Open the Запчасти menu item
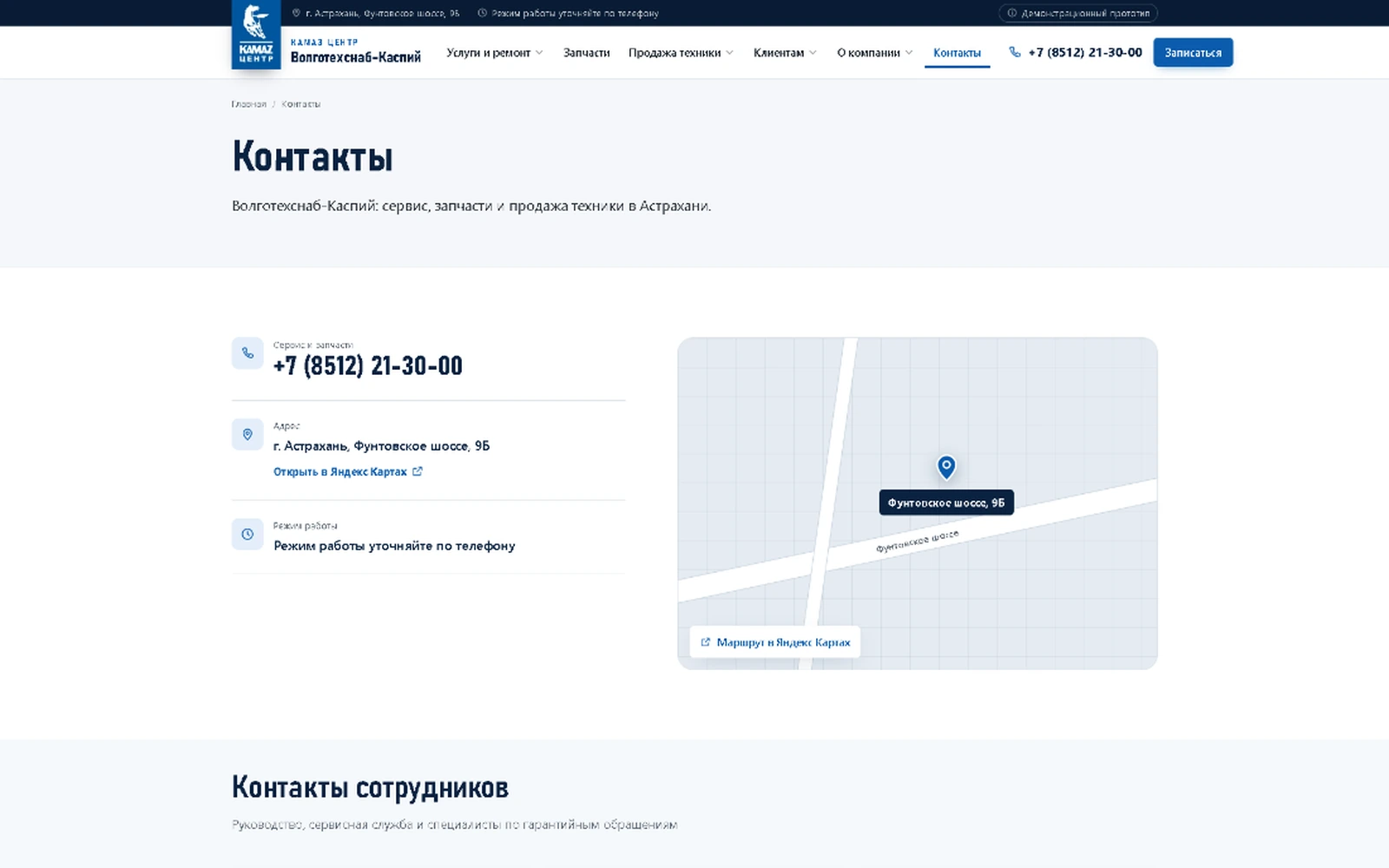The width and height of the screenshot is (1389, 868). click(586, 53)
